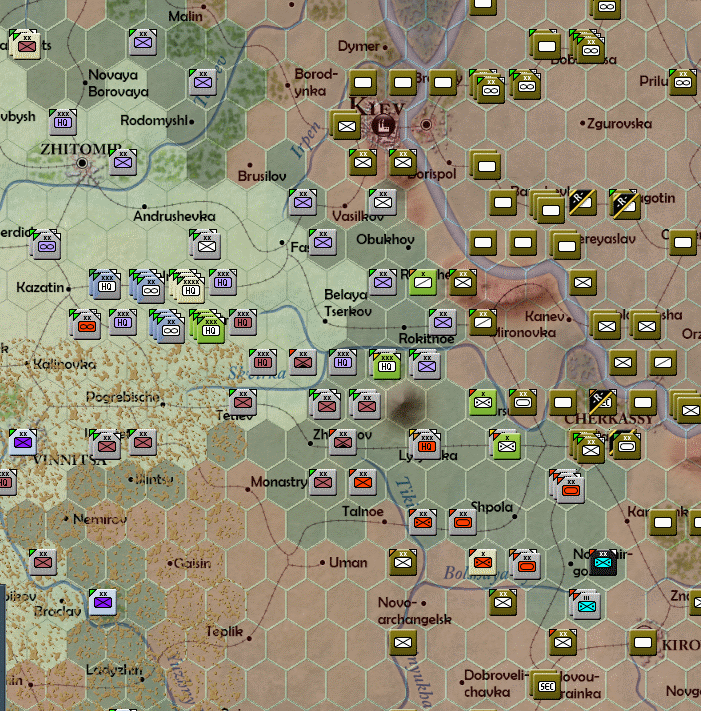
Task: Select black -R- counter at Cherkassy
Action: tap(603, 402)
